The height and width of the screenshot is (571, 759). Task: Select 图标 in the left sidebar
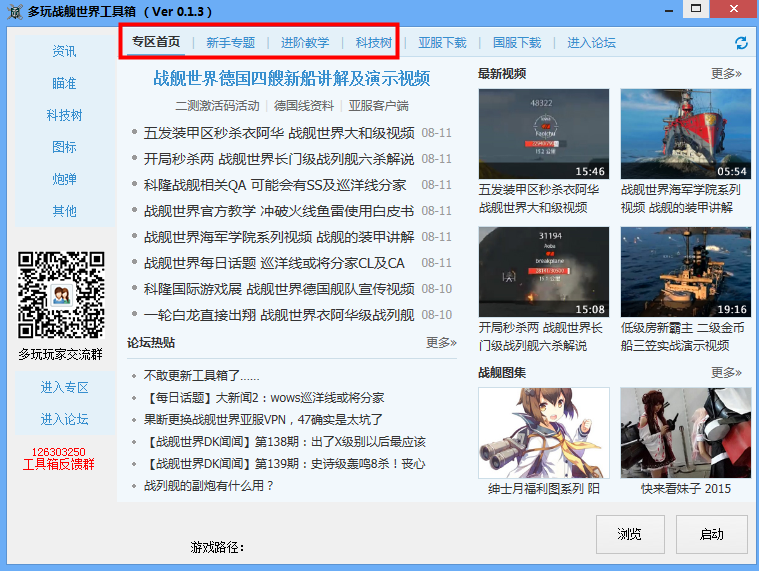point(64,147)
